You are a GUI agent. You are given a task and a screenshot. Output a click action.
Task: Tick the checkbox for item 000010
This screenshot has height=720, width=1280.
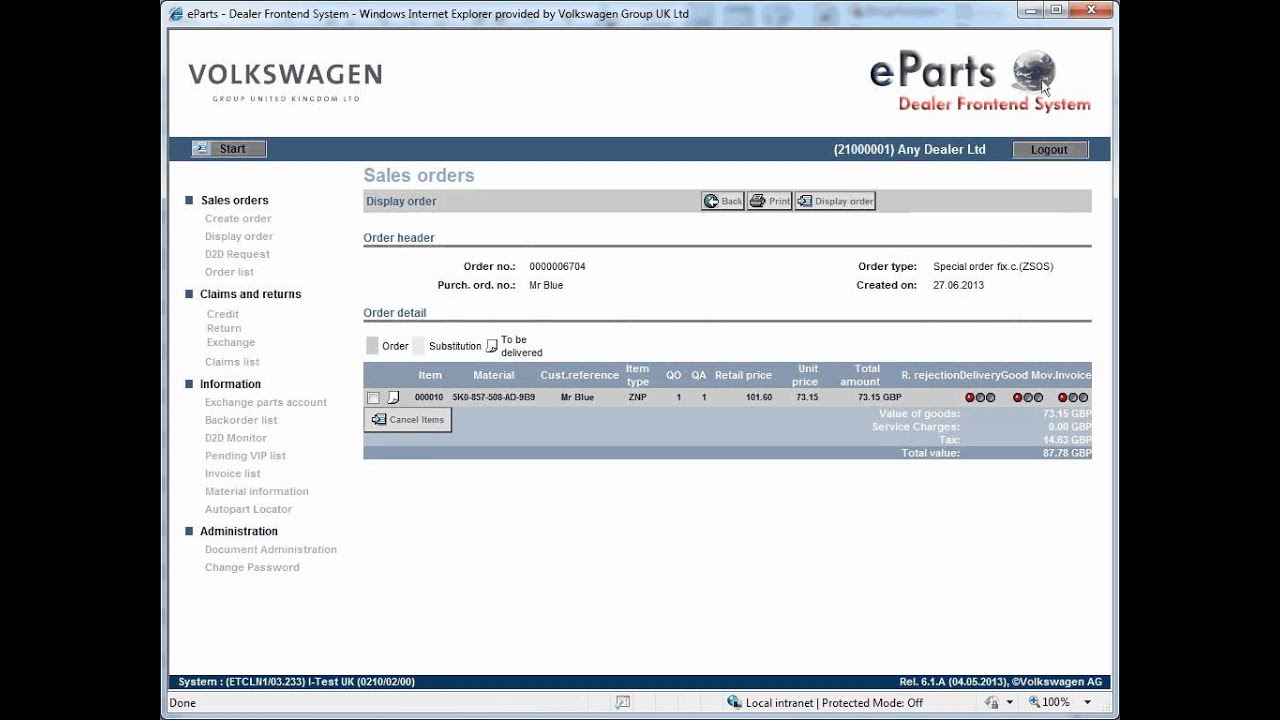click(373, 398)
